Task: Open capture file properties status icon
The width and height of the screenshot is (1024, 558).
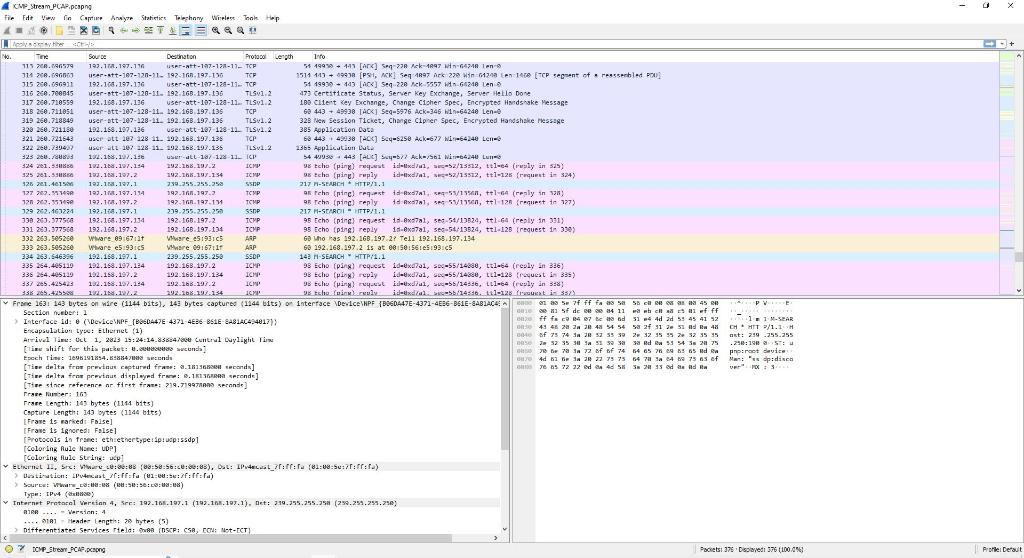Action: [x=21, y=549]
